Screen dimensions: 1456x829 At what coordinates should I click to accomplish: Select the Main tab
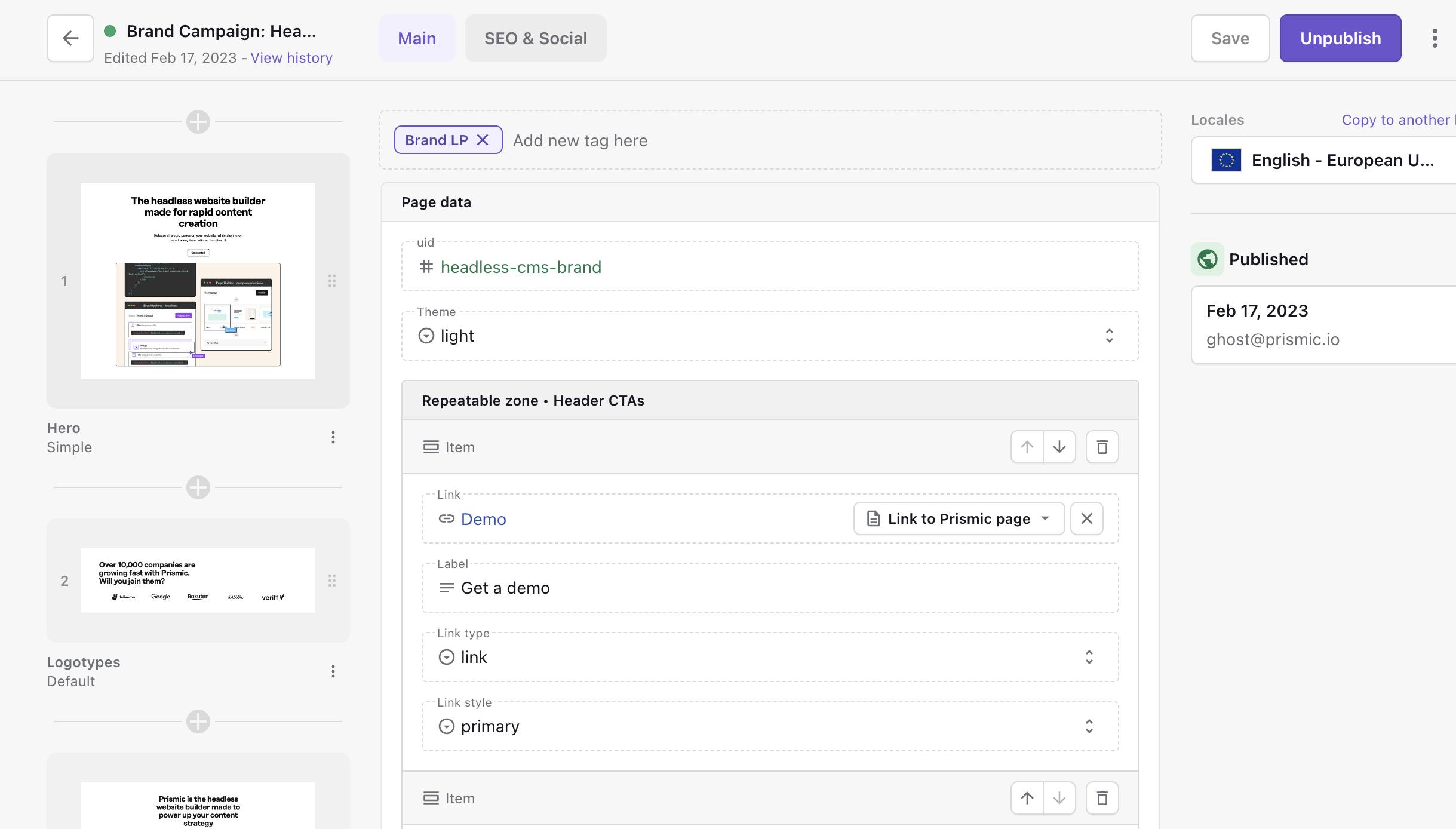pos(416,38)
